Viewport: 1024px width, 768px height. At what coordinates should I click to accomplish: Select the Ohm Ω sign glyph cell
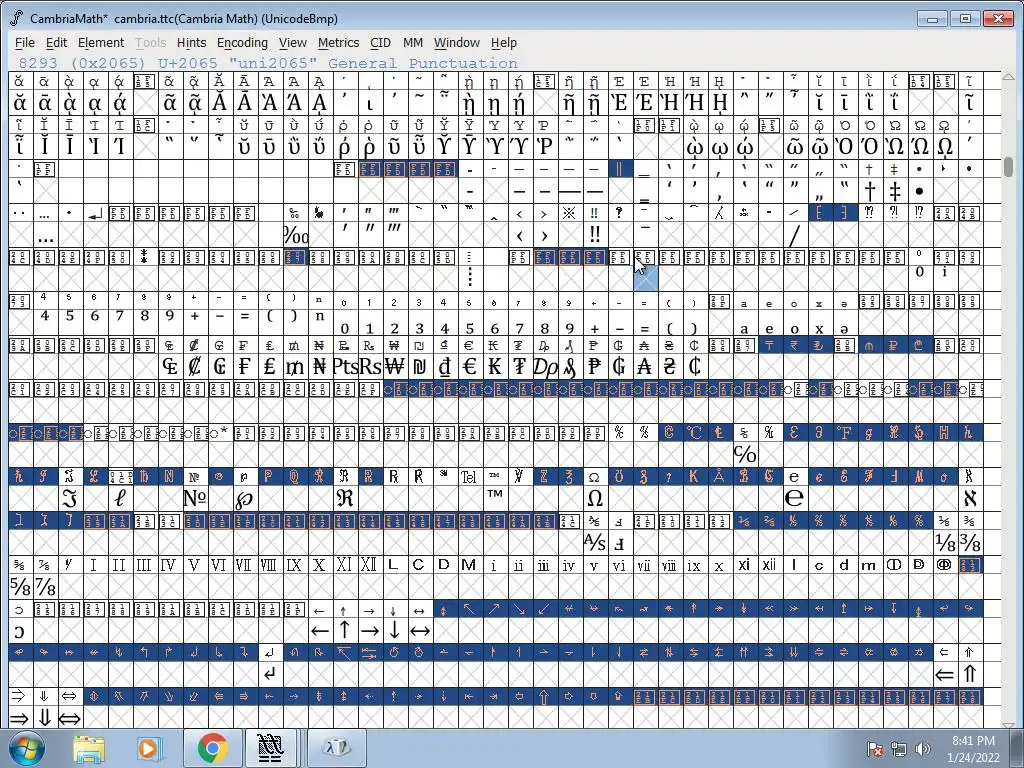tap(594, 498)
